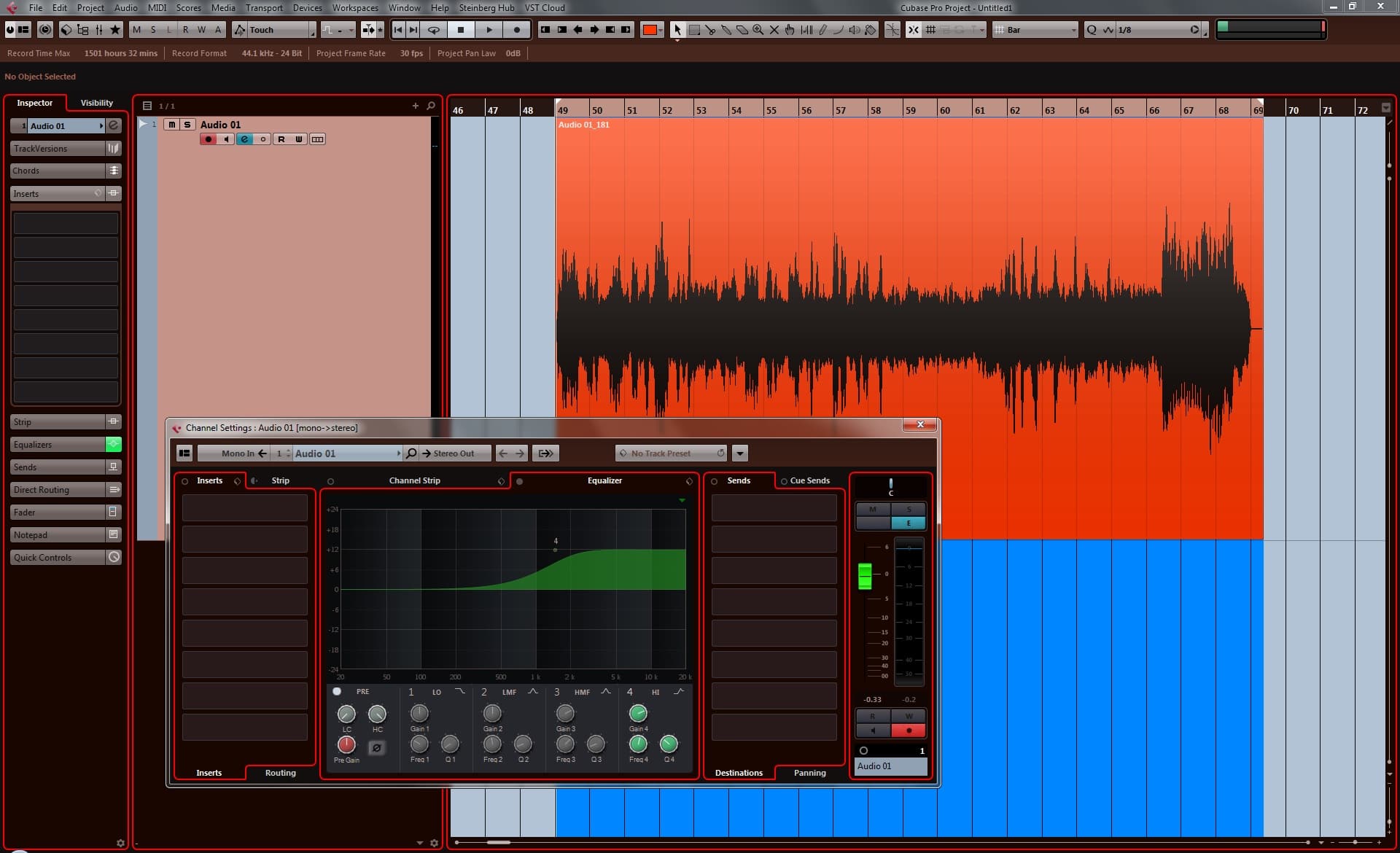This screenshot has width=1400, height=853.
Task: Toggle Solo on Audio 01 track
Action: coord(187,125)
